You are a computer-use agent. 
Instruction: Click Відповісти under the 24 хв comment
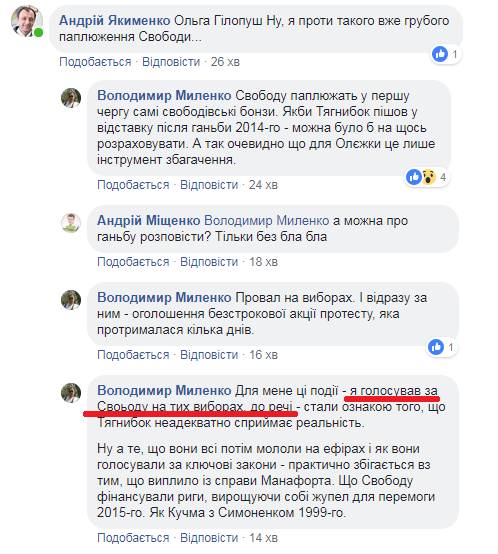(x=209, y=185)
